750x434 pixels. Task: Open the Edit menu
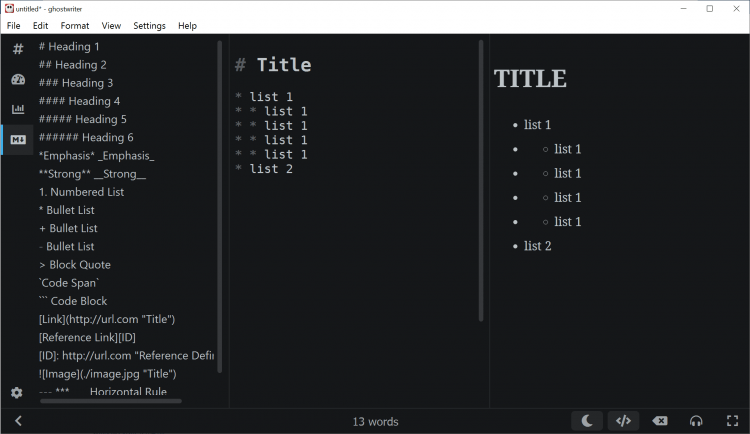40,26
